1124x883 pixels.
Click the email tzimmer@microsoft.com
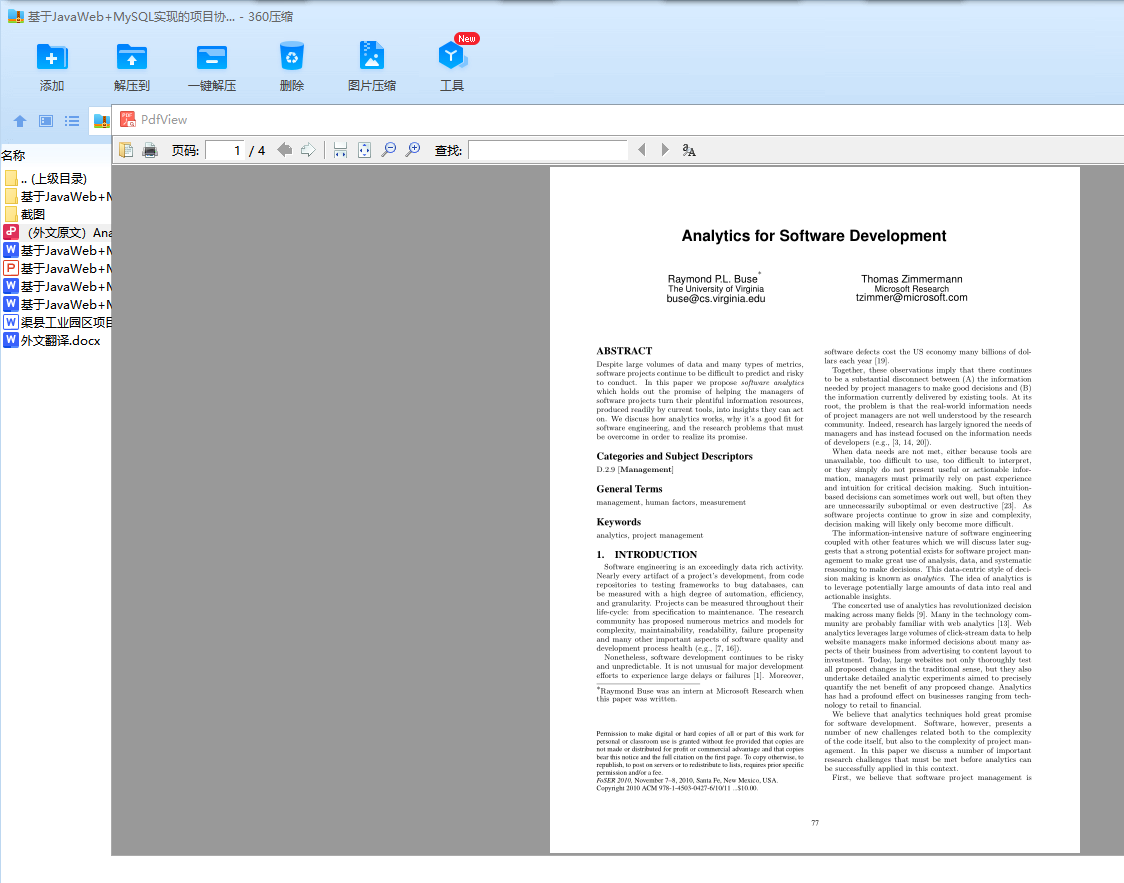coord(911,297)
